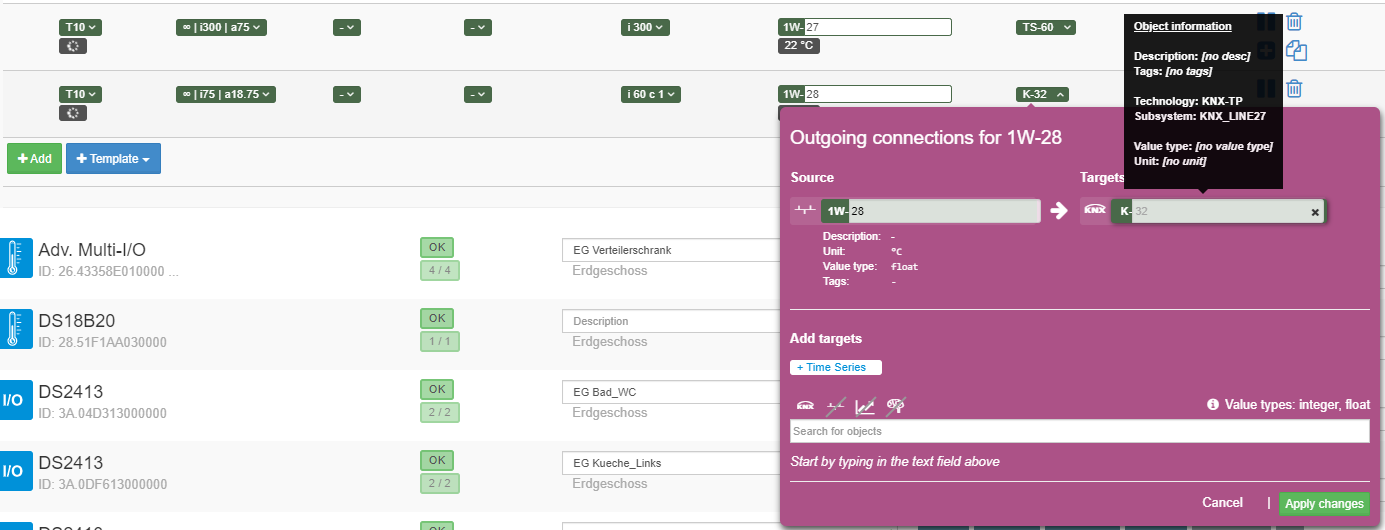1385x530 pixels.
Task: Click empty Description field of DS18B20
Action: [669, 321]
